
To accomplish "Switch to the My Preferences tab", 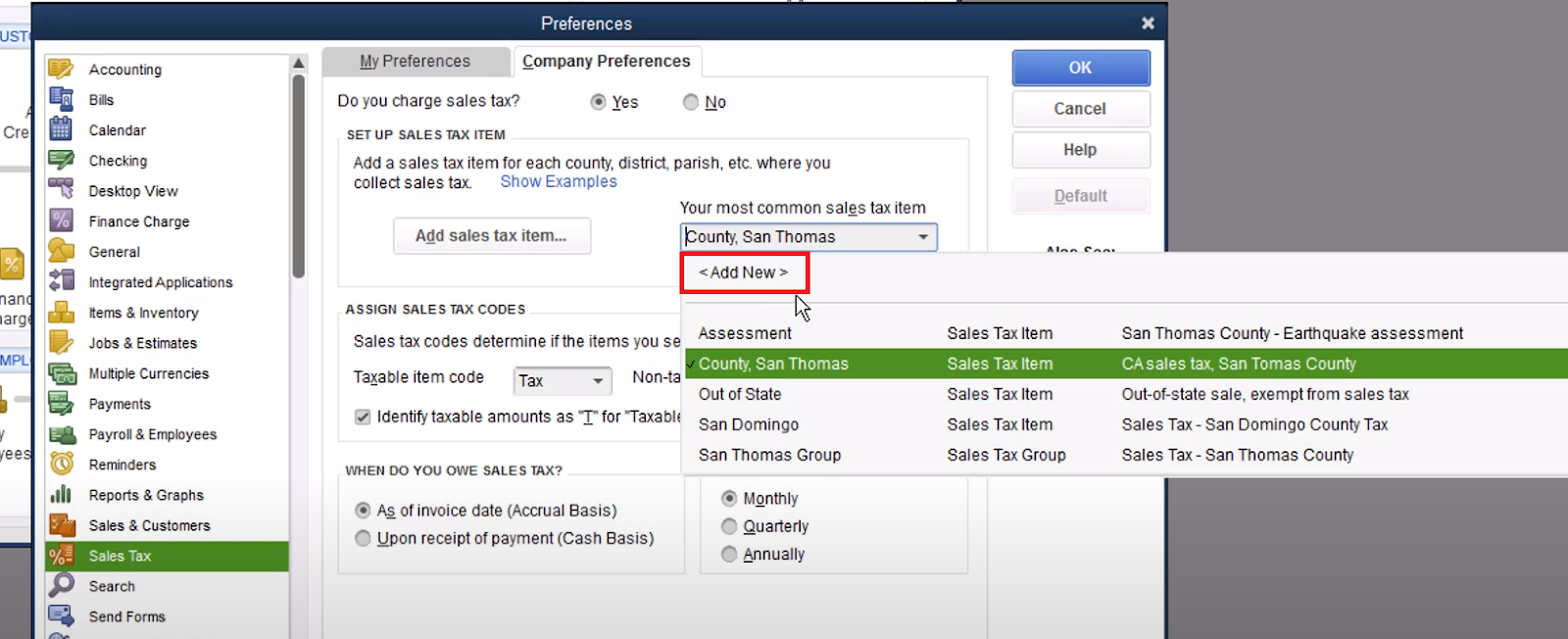I will 415,61.
